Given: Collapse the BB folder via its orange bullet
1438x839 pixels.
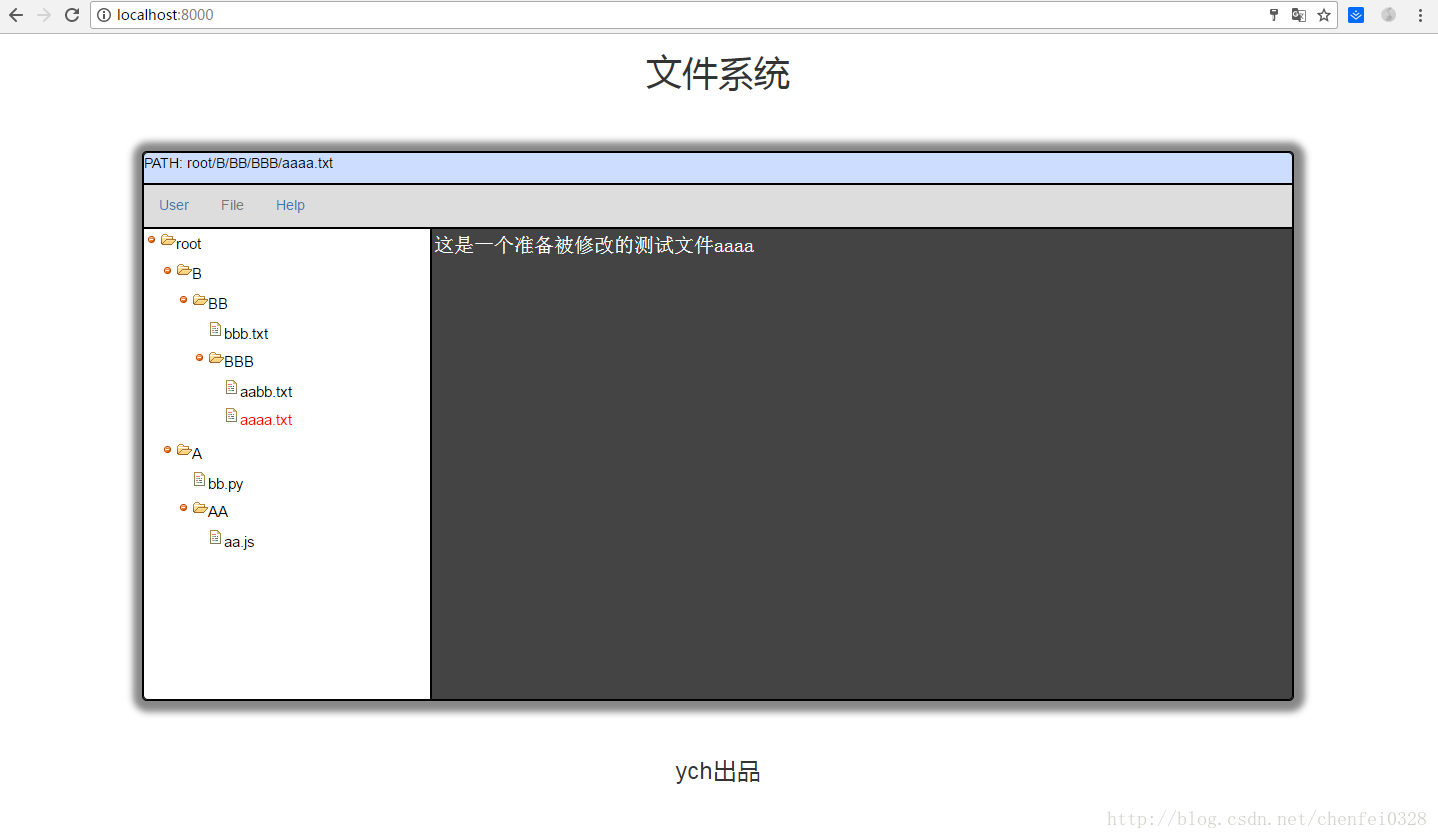Looking at the screenshot, I should tap(184, 299).
